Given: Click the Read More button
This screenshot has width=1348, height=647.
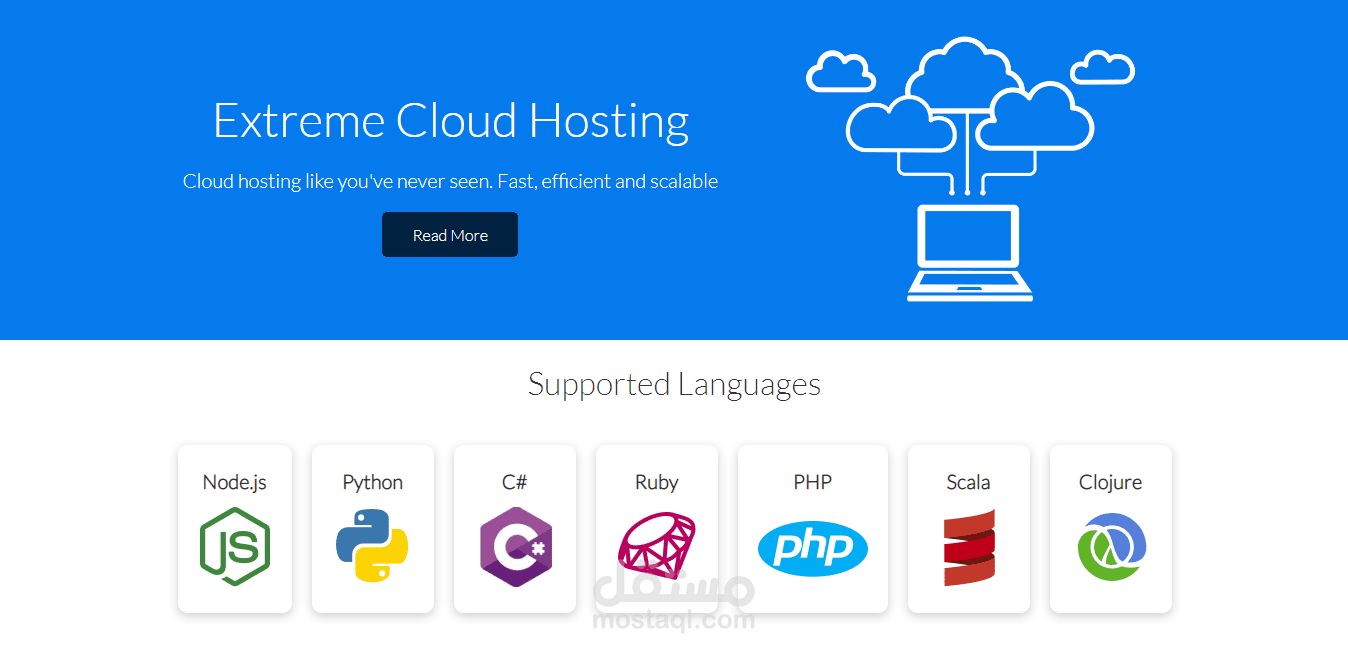Looking at the screenshot, I should (x=450, y=235).
